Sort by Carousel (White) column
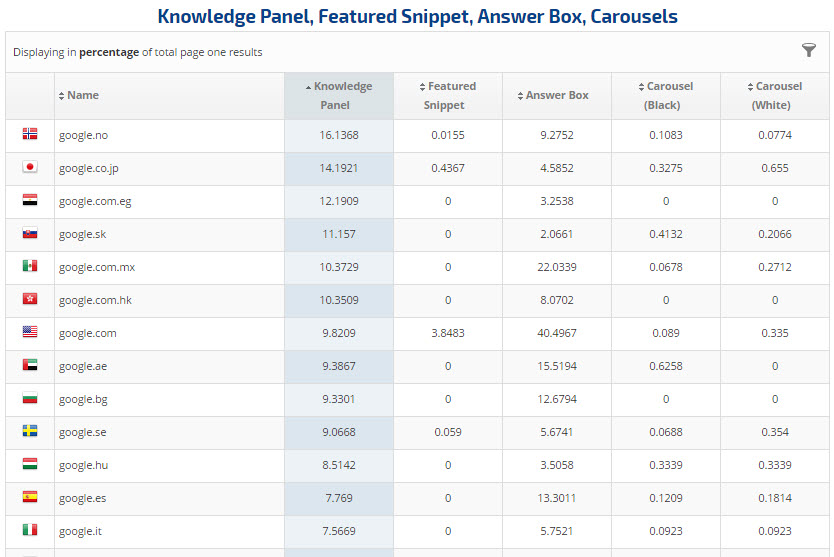This screenshot has width=834, height=557. tap(774, 96)
